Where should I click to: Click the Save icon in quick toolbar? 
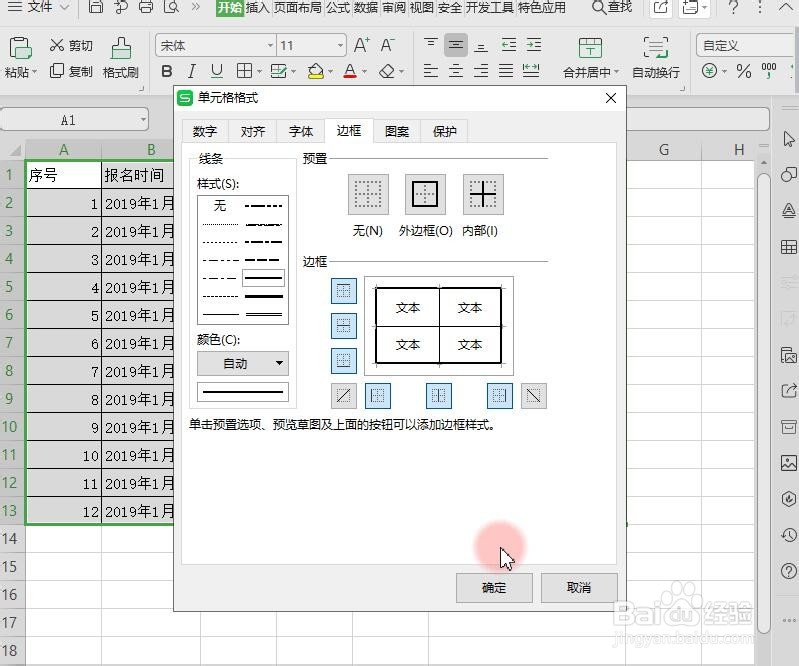(x=95, y=7)
